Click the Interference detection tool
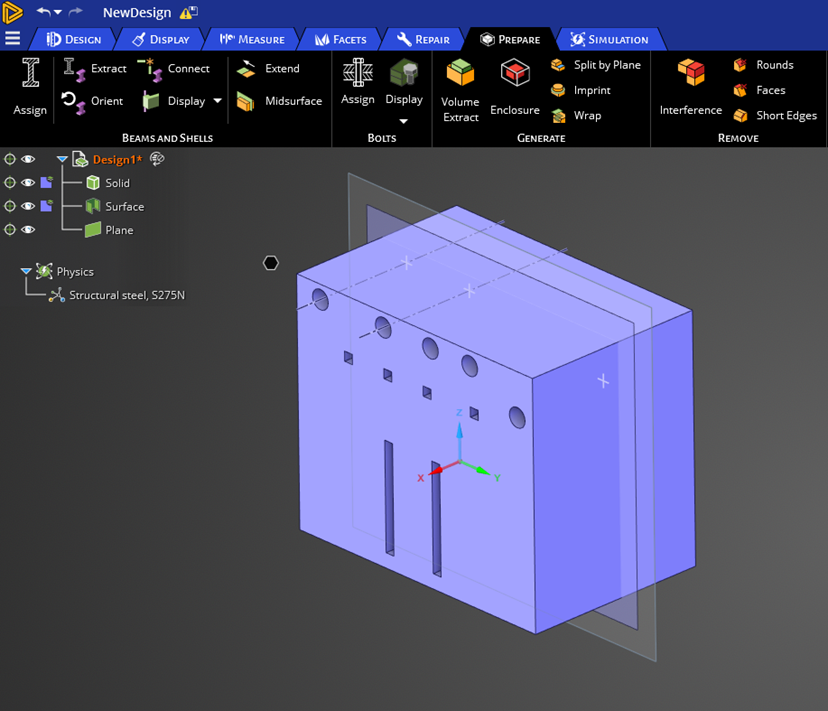828x711 pixels. [x=690, y=75]
